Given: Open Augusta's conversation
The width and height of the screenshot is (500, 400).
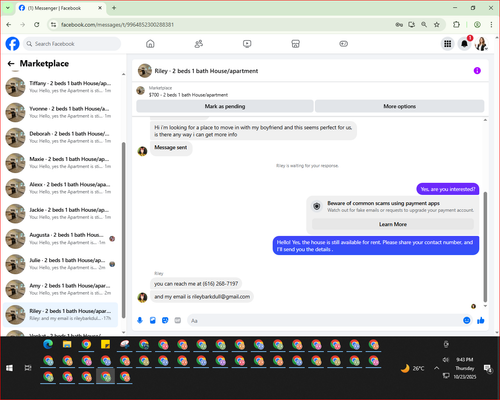Looking at the screenshot, I should [61, 239].
